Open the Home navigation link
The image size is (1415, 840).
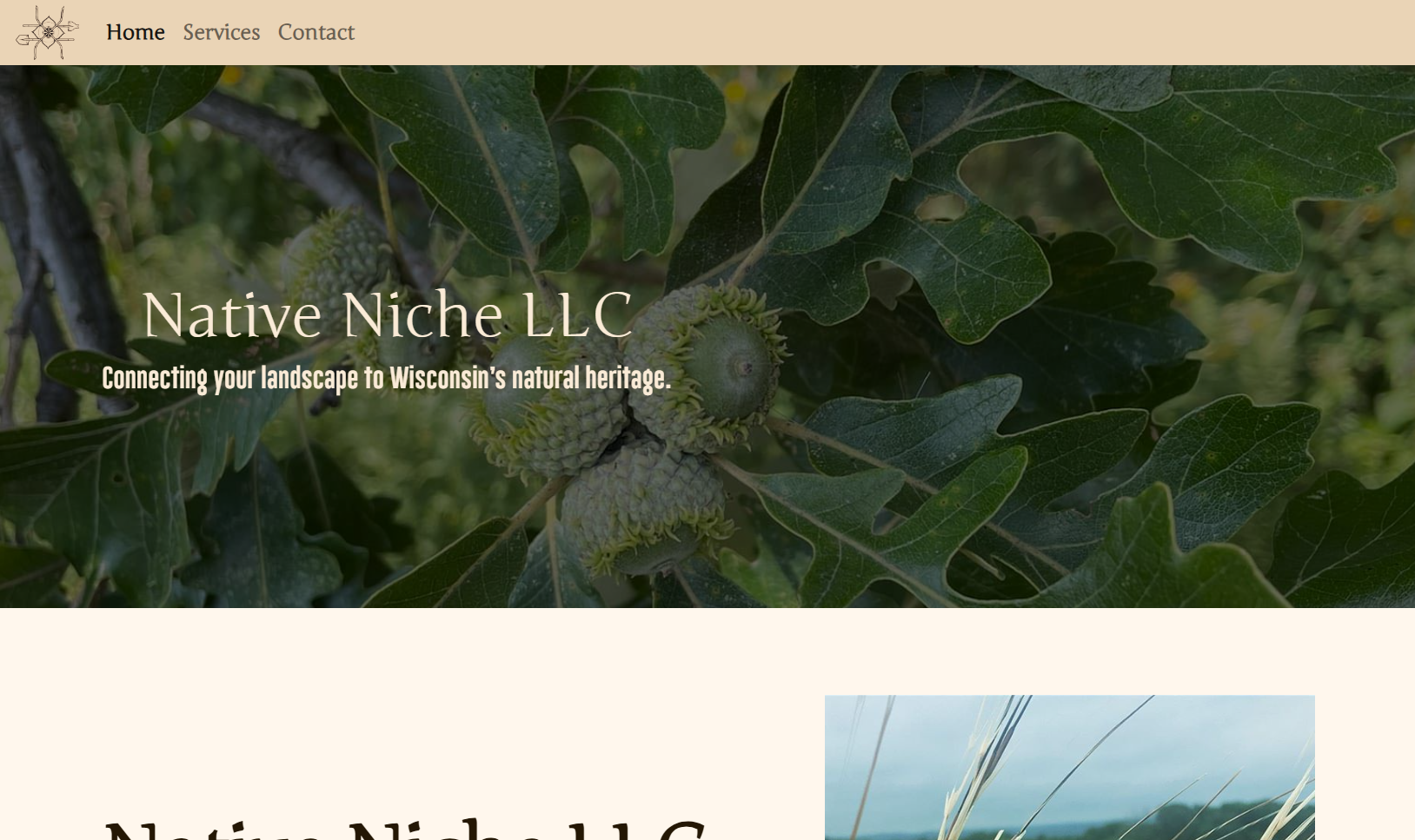coord(136,32)
